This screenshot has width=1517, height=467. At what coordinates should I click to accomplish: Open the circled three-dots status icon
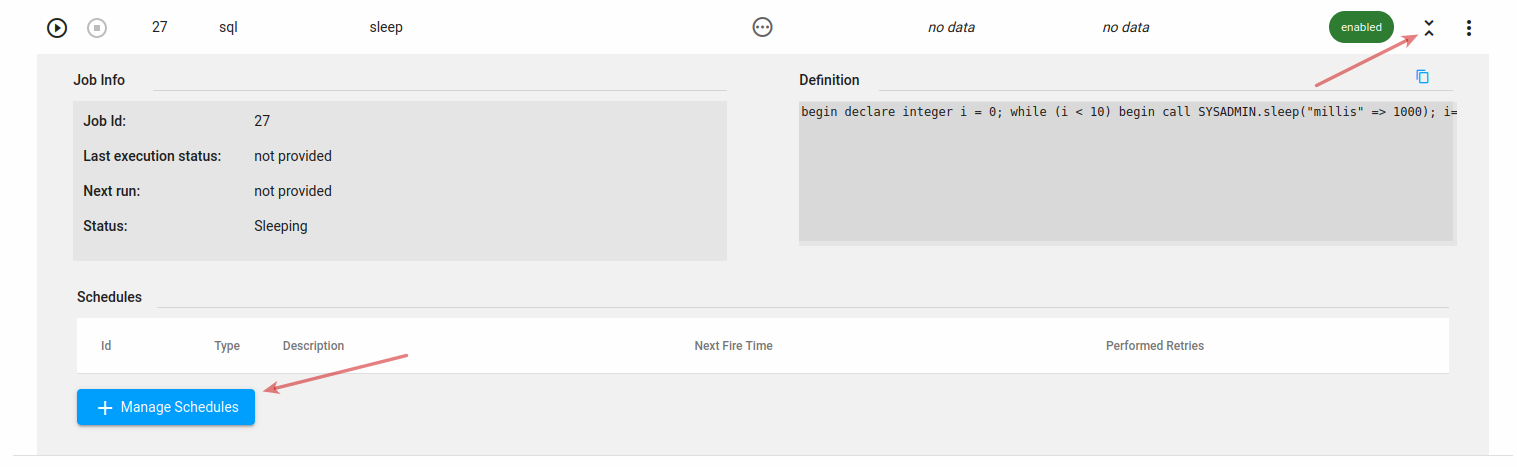point(762,28)
